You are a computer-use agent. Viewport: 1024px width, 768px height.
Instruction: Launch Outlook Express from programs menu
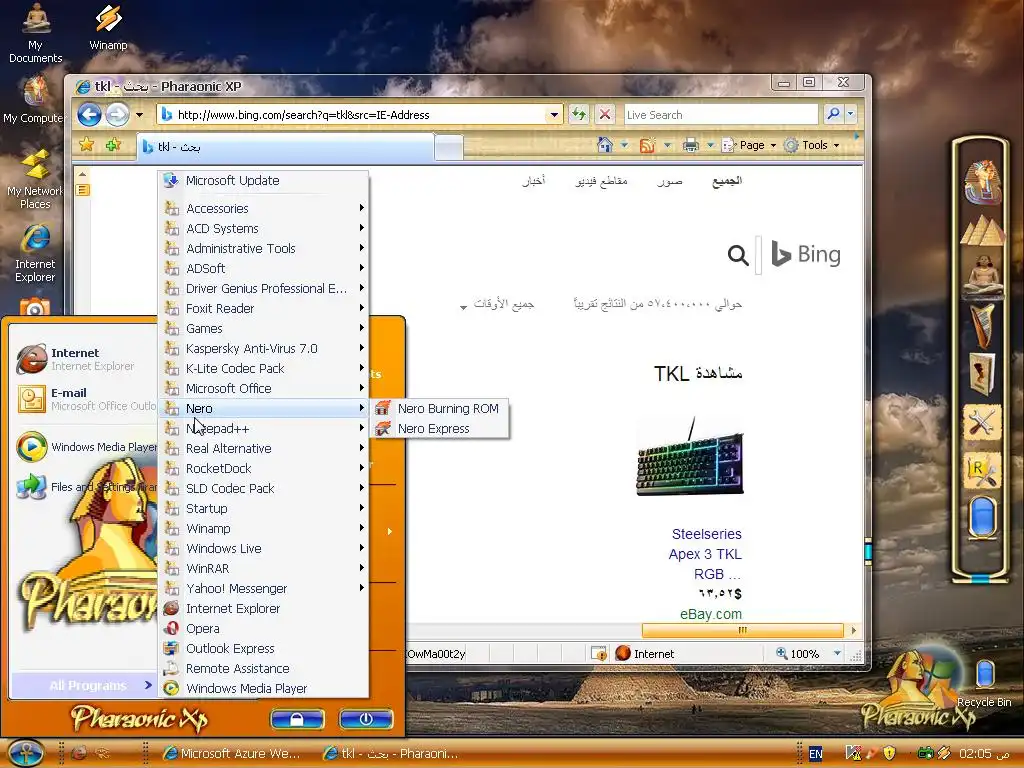tap(264, 648)
